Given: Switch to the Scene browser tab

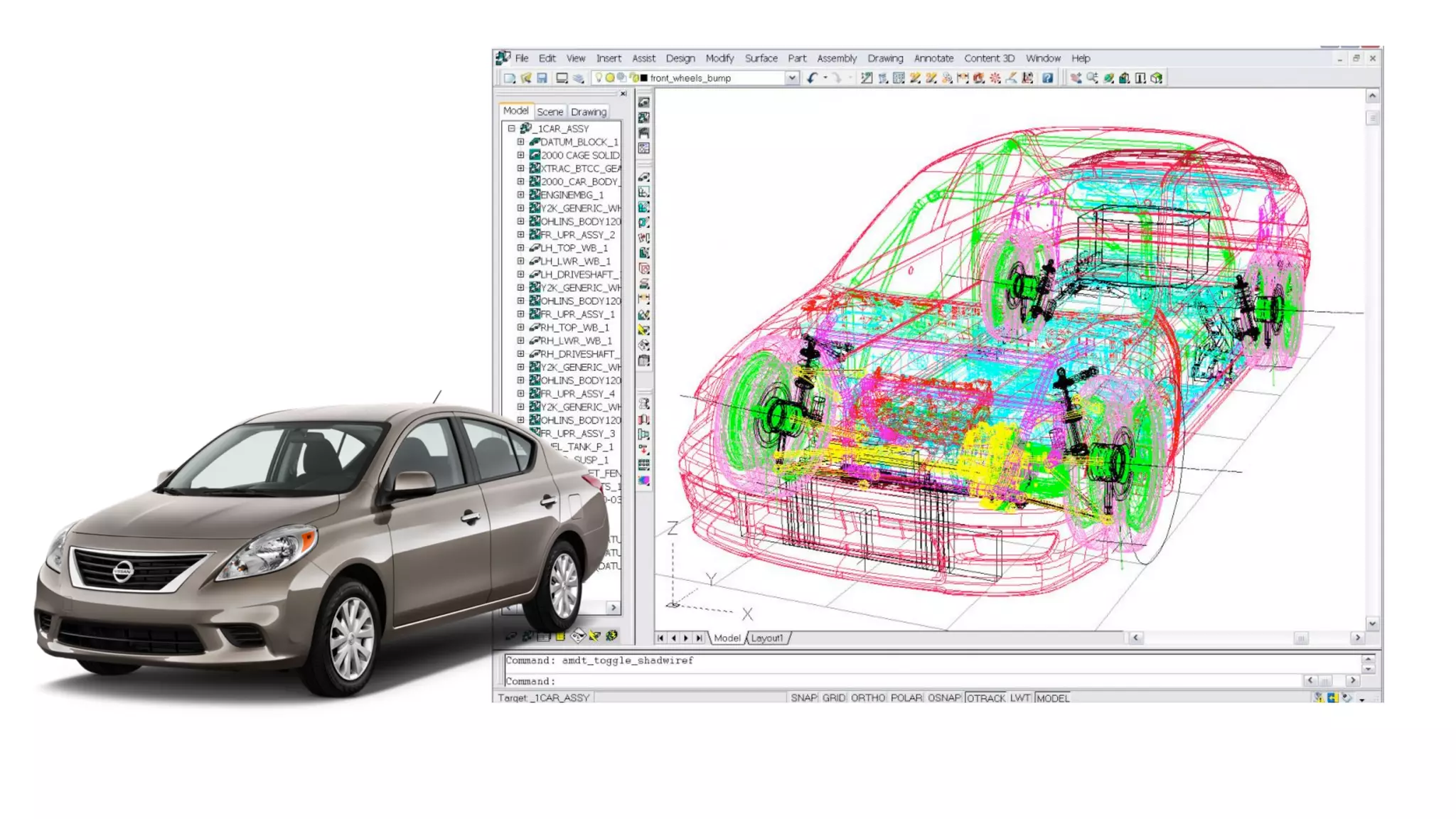Looking at the screenshot, I should click(x=550, y=112).
